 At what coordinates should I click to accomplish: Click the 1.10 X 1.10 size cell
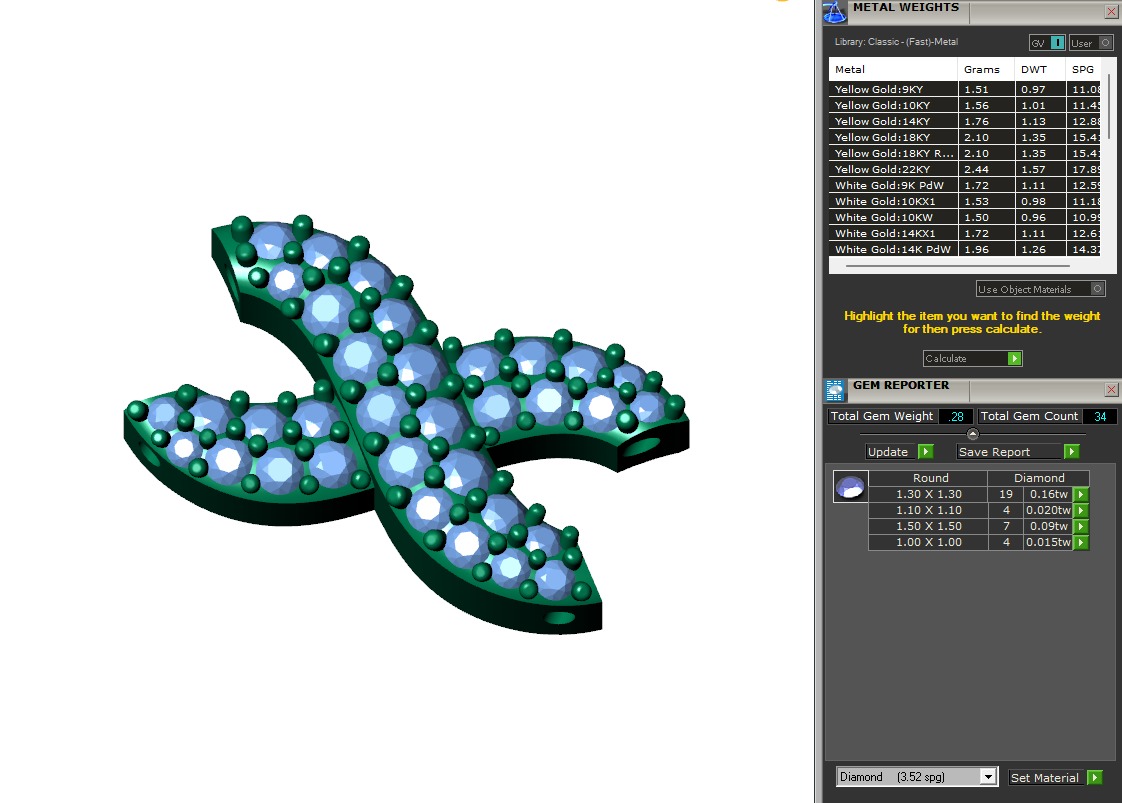929,510
